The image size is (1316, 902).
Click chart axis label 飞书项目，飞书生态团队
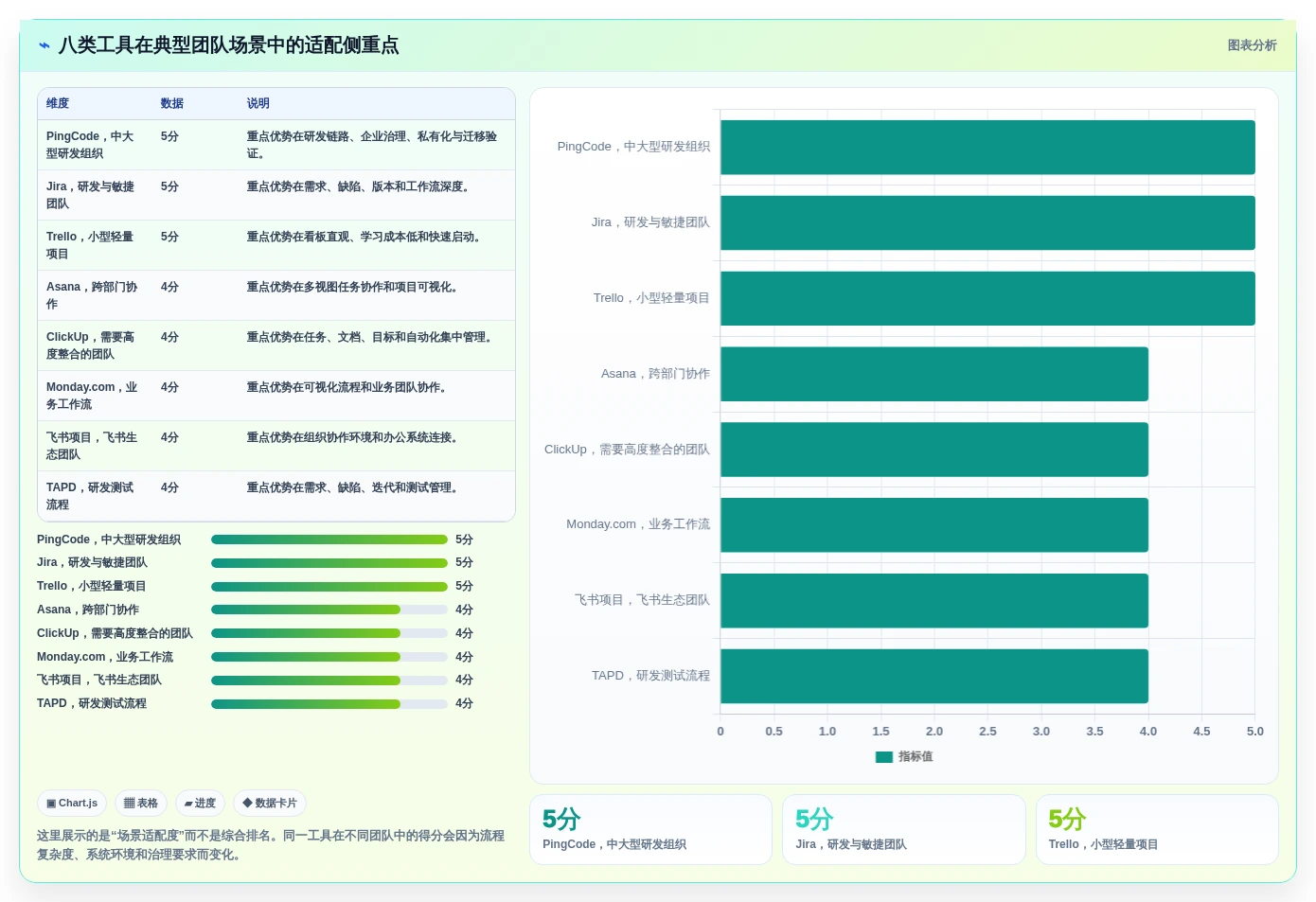point(642,600)
